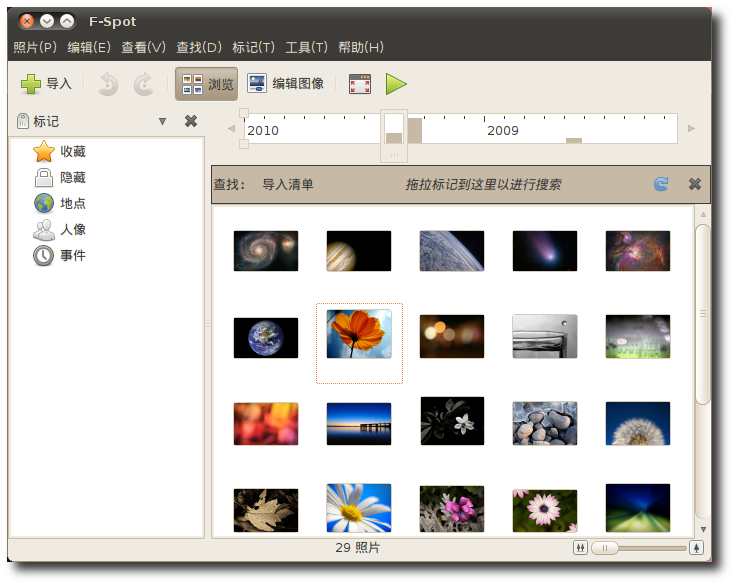
Task: Select the white daisy thumbnail
Action: 359,508
